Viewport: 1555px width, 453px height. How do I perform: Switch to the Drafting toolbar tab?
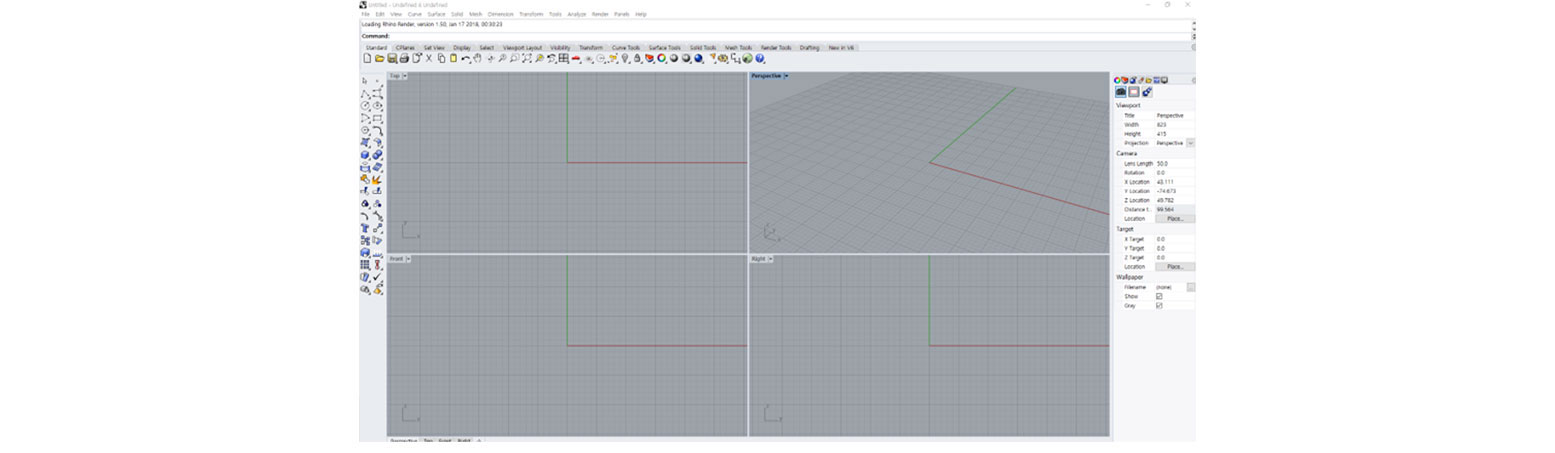(809, 47)
